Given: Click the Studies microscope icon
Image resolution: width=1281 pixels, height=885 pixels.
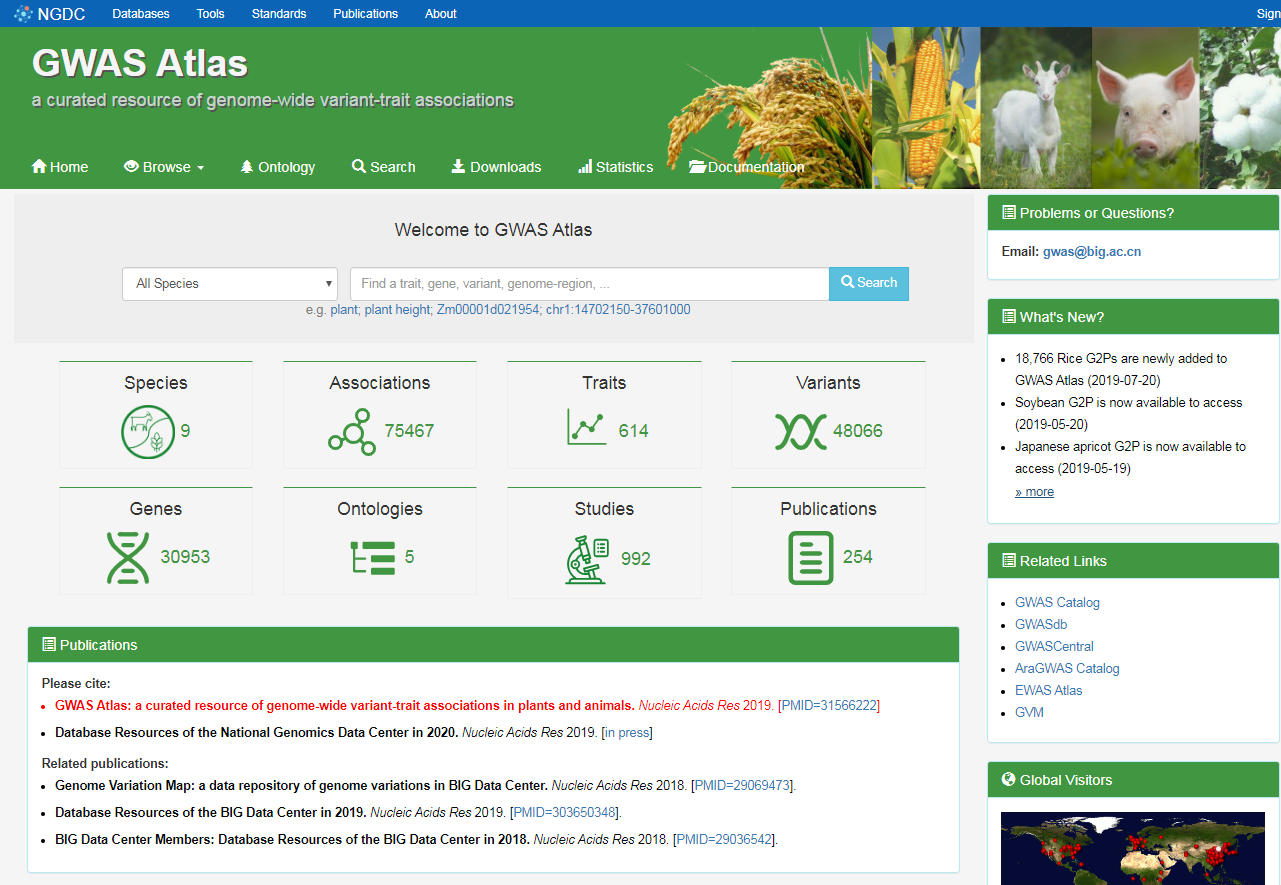Looking at the screenshot, I should tap(587, 559).
